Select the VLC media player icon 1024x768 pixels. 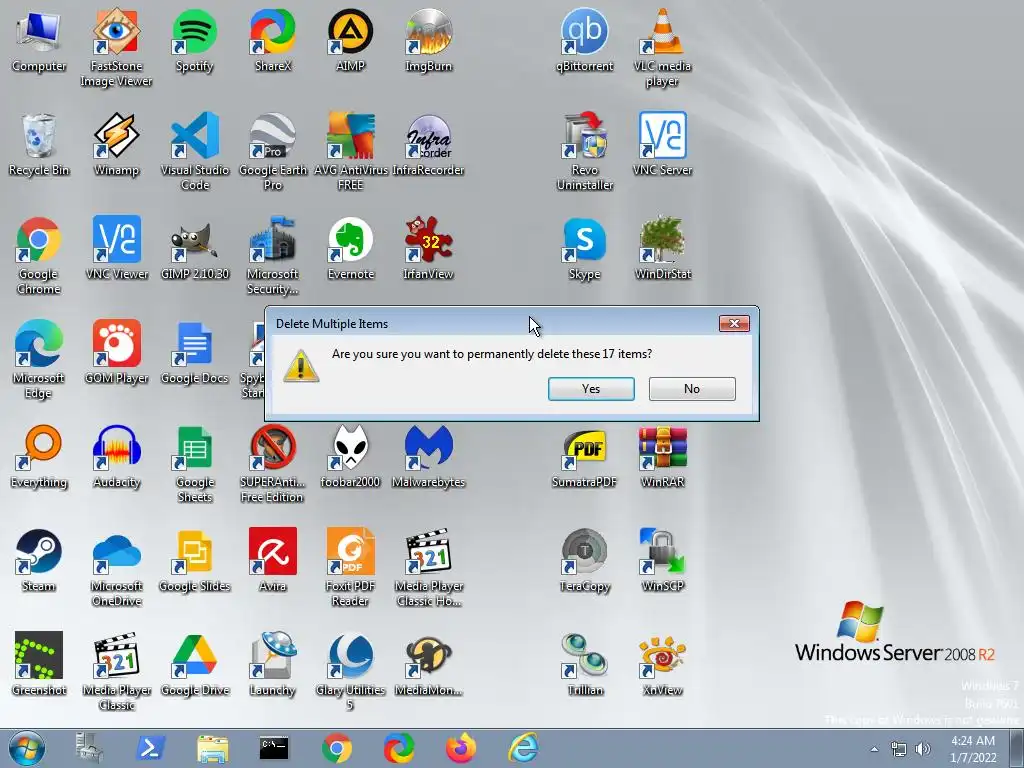point(662,48)
